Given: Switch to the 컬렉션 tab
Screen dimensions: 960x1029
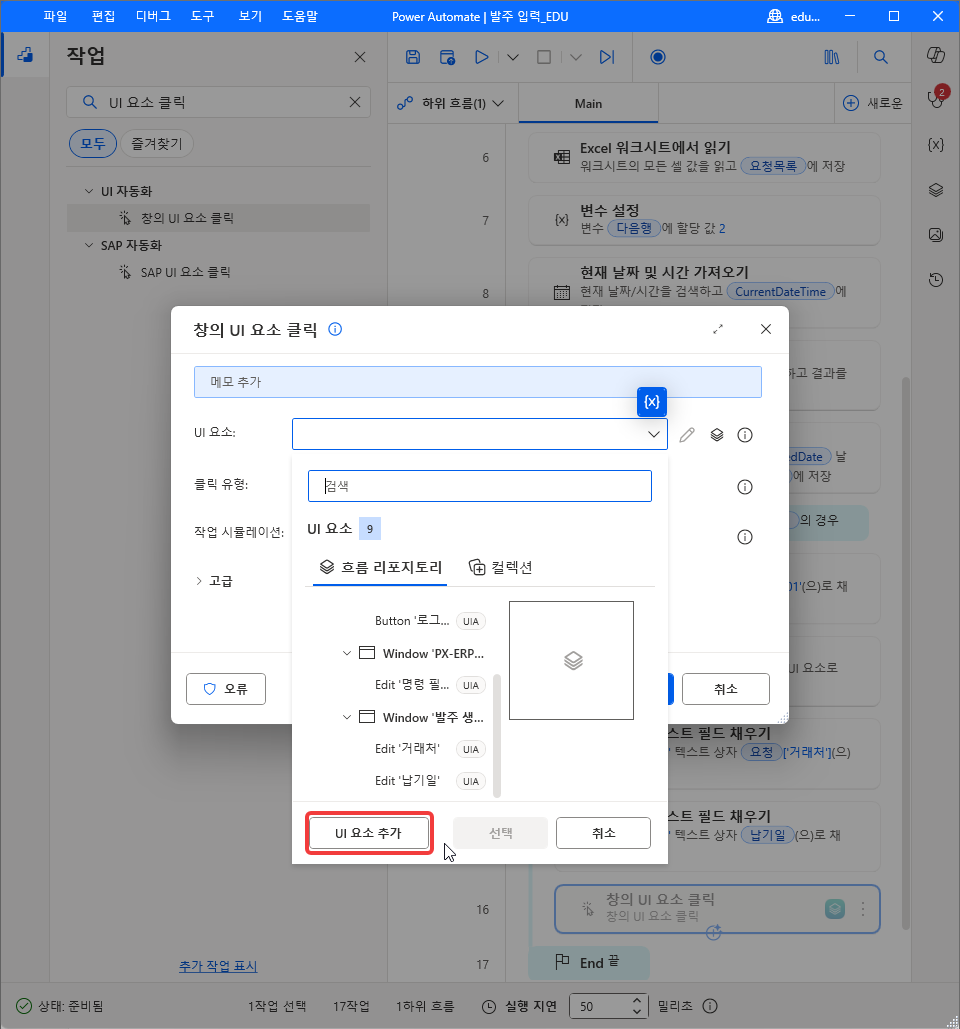Looking at the screenshot, I should click(501, 567).
